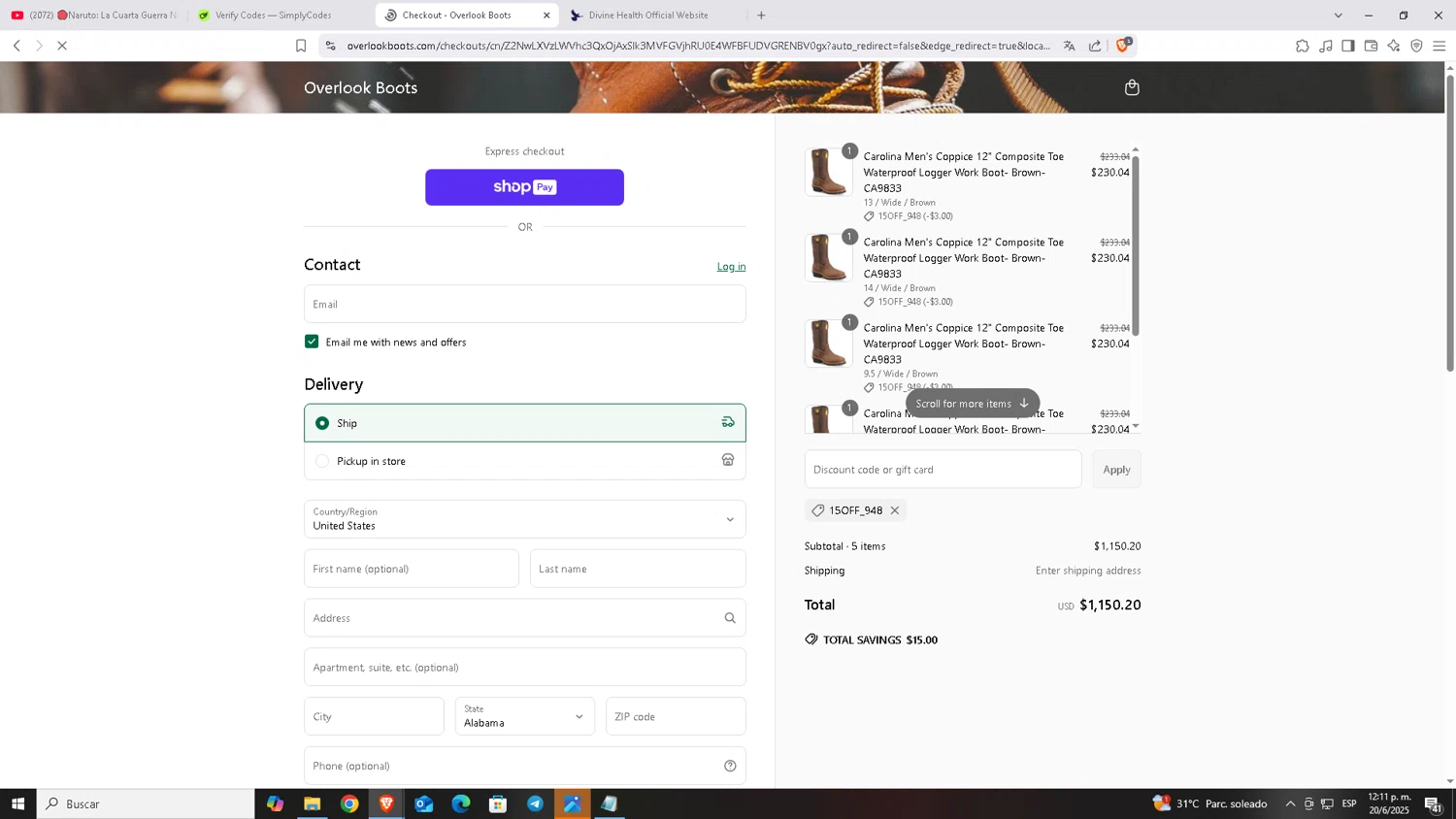Click the size 13 Wide boot thumbnail
This screenshot has width=1456, height=819.
click(x=828, y=173)
